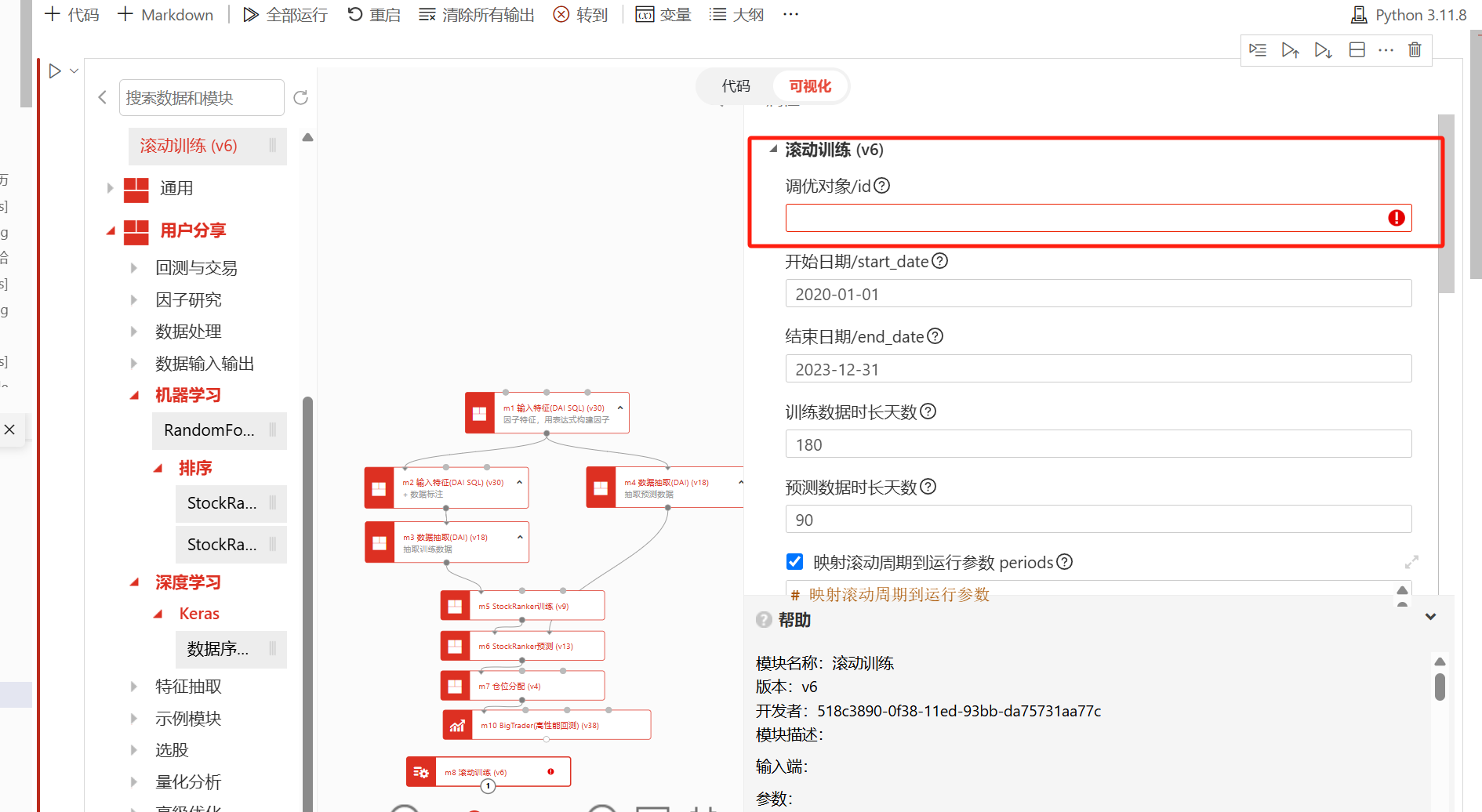The height and width of the screenshot is (812, 1482).
Task: Run the current cell with the play button
Action: pyautogui.click(x=54, y=71)
